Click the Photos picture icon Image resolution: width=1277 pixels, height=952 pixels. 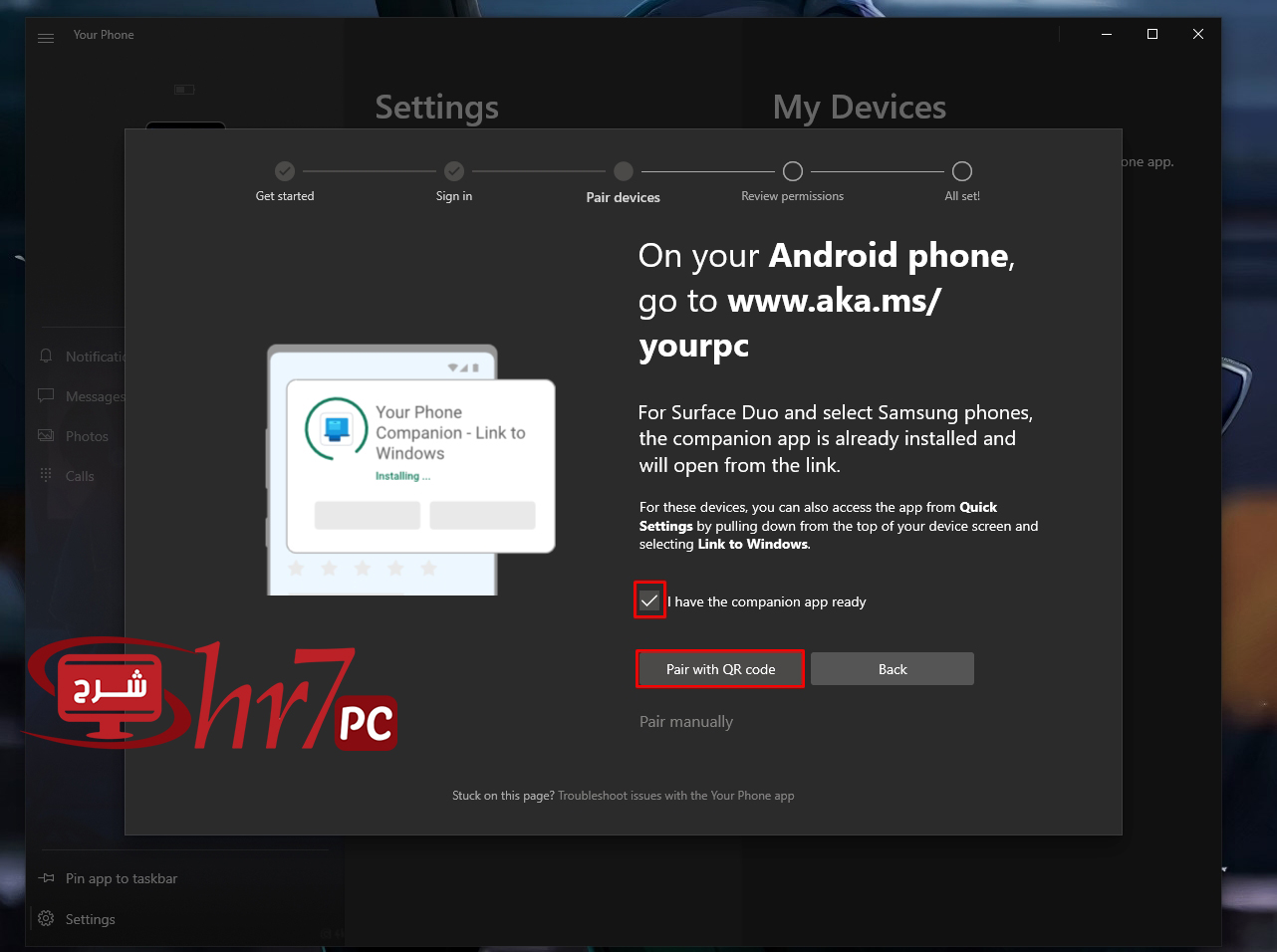pyautogui.click(x=46, y=435)
